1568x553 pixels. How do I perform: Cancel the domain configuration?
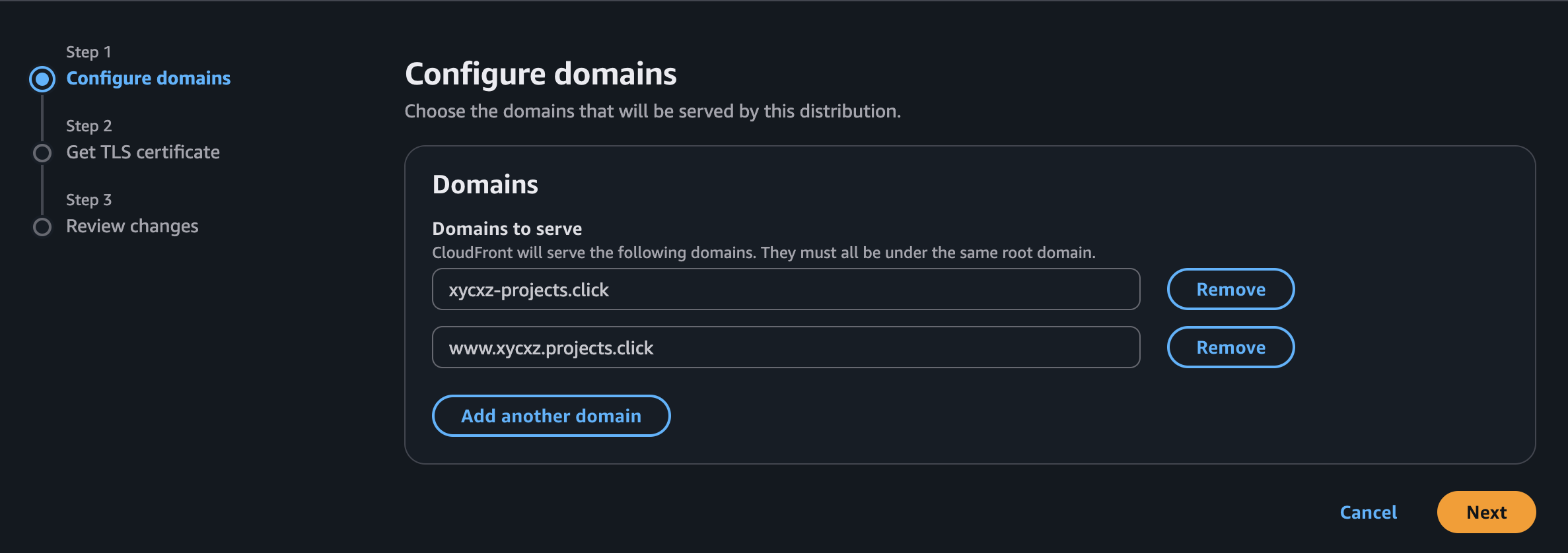pyautogui.click(x=1367, y=511)
